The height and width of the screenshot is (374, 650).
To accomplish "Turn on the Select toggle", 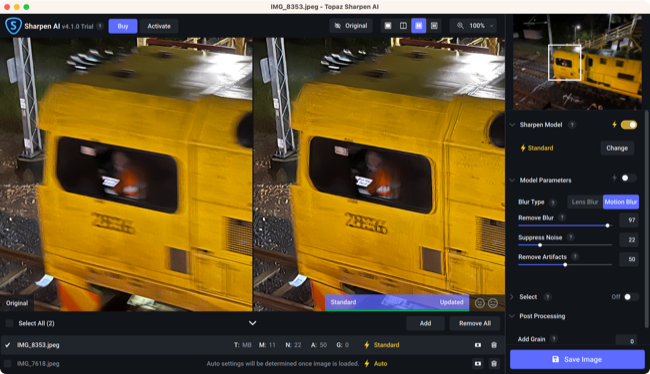I will [x=631, y=297].
